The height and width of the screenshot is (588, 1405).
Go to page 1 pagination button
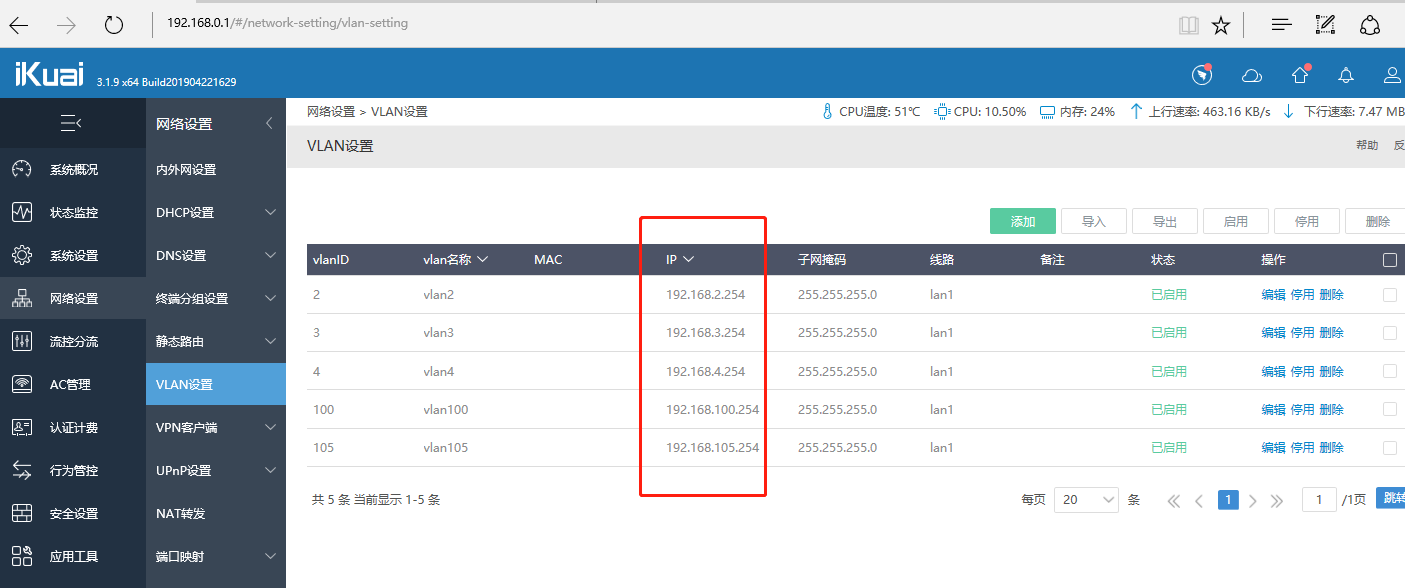1228,499
